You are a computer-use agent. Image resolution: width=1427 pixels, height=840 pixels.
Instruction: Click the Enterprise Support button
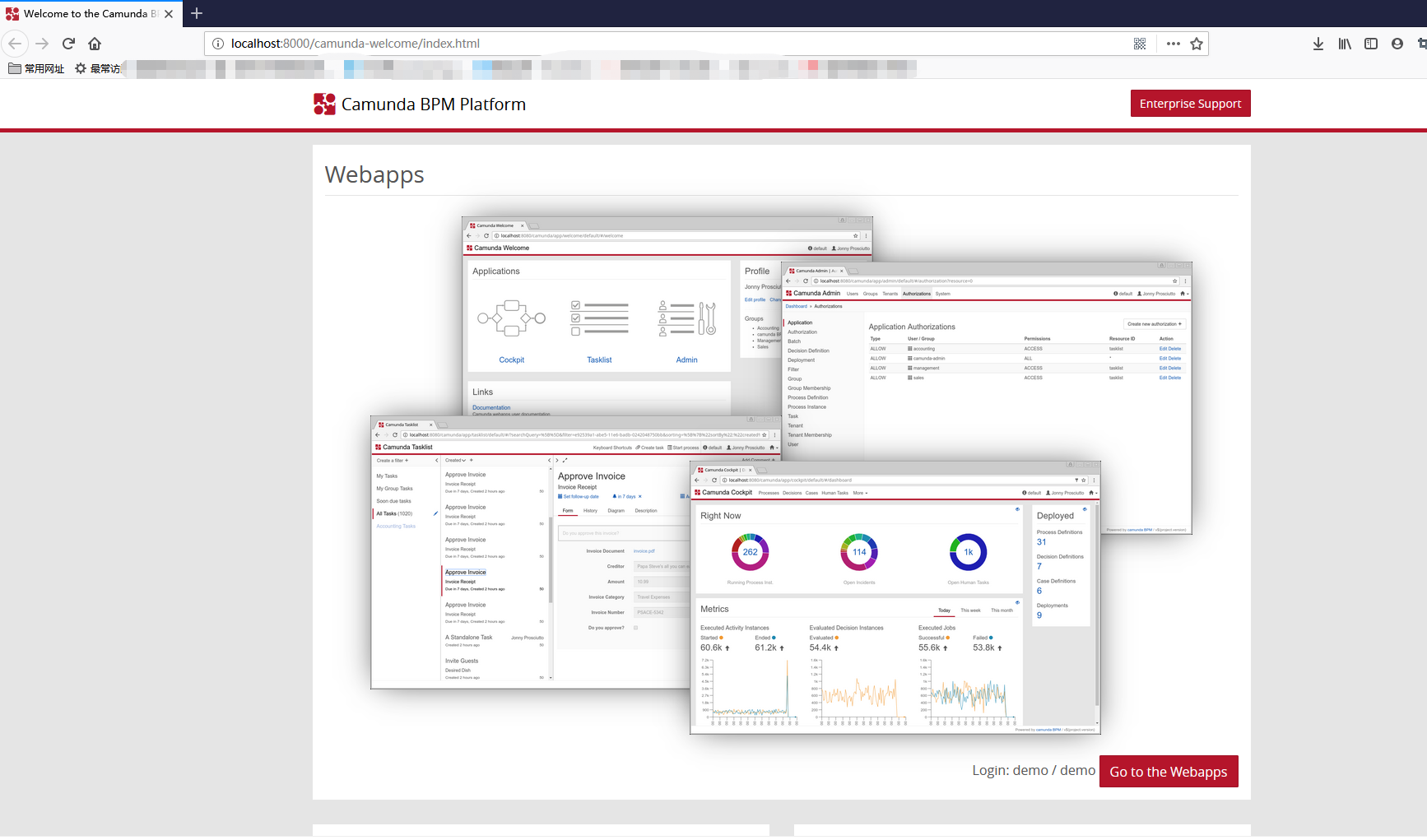click(1190, 103)
